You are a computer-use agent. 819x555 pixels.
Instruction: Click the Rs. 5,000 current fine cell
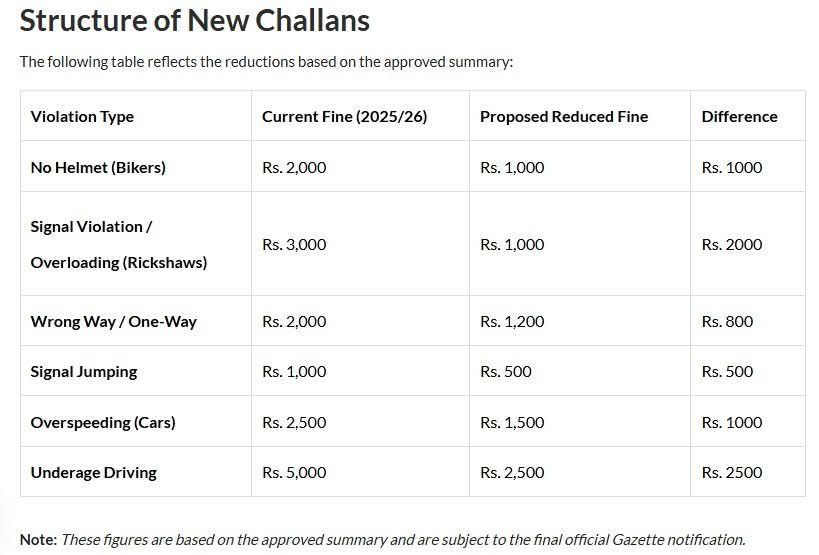294,472
